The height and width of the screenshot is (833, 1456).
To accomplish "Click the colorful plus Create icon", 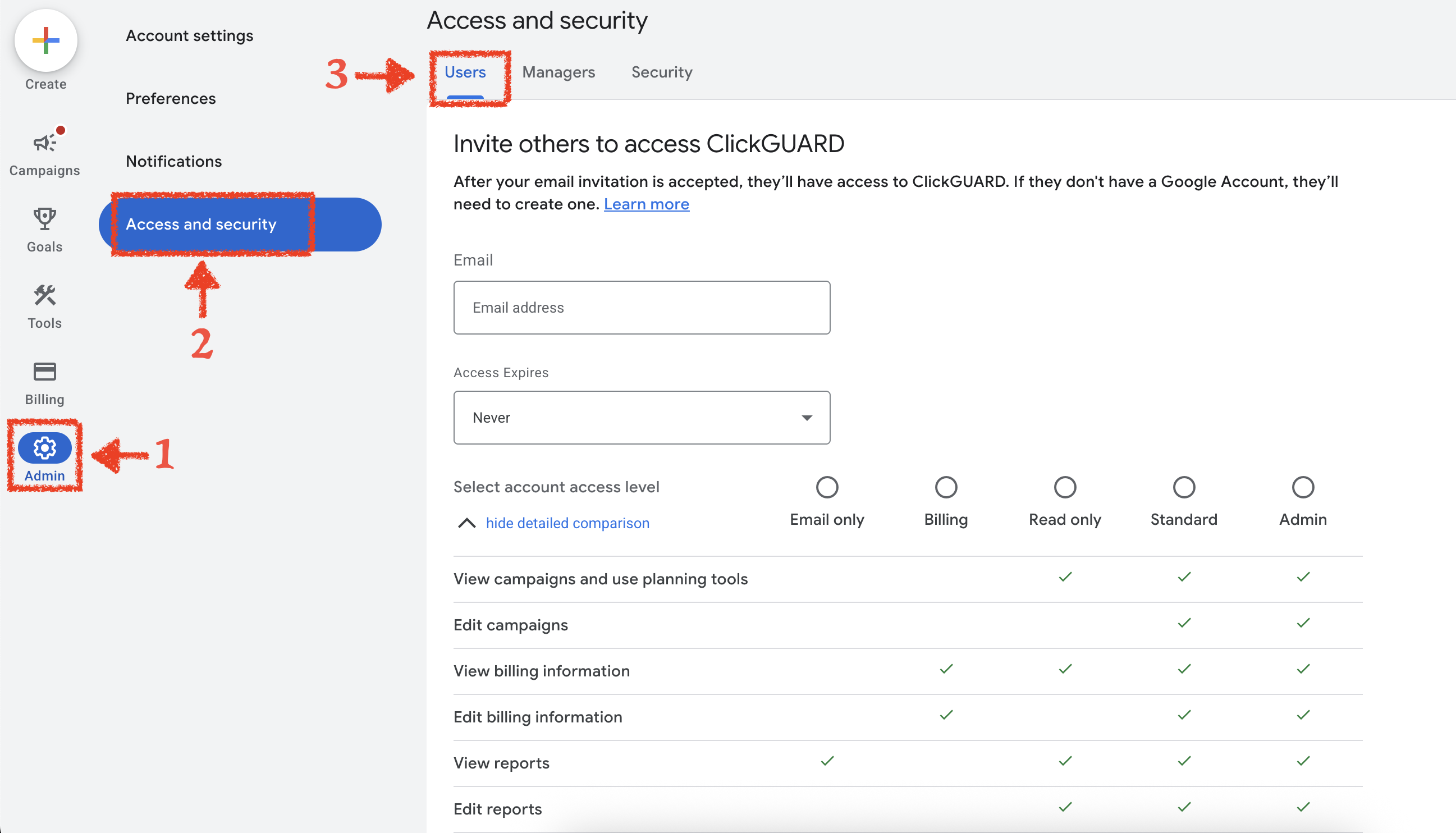I will 46,40.
